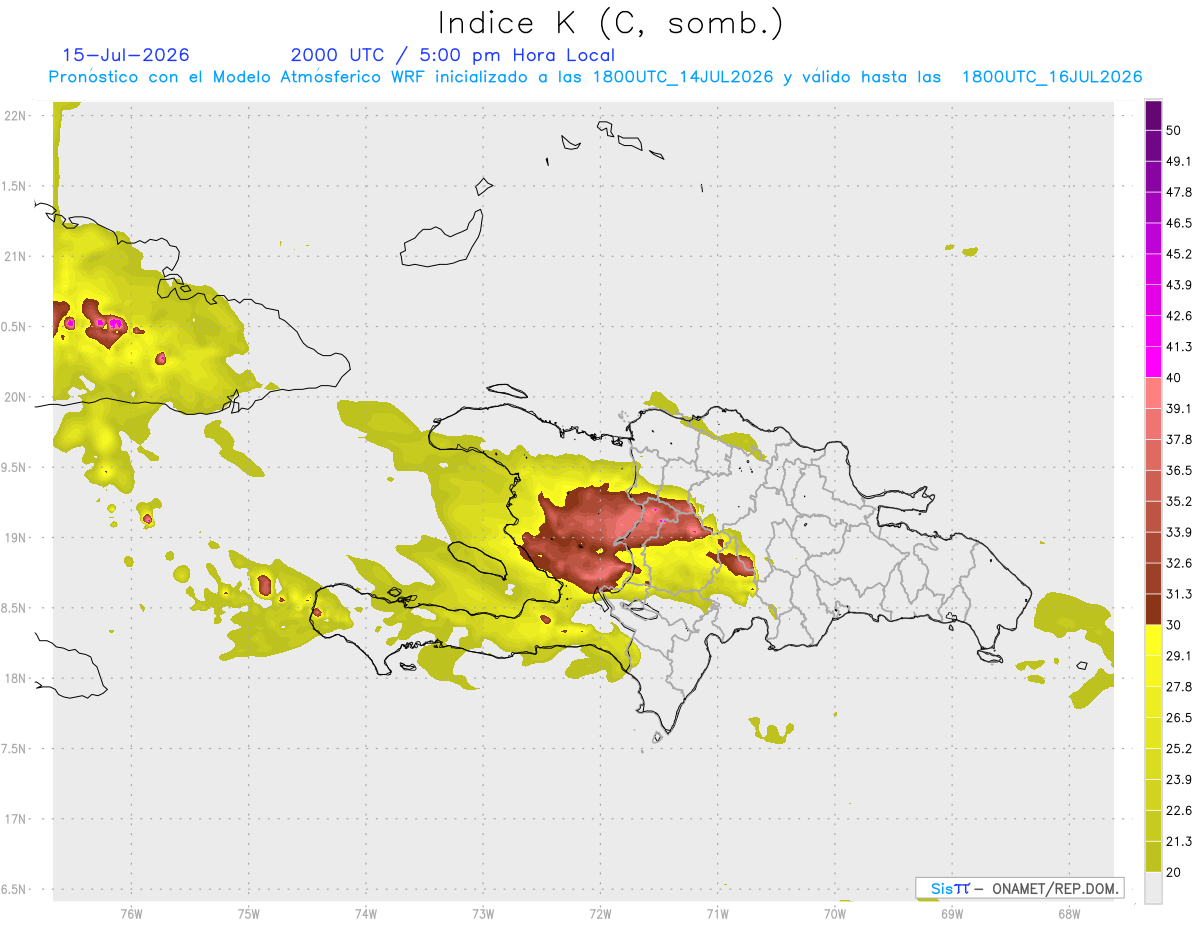Click "2000 UTC / 5:00 pm Hora Local" text
This screenshot has width=1200, height=927.
[453, 55]
